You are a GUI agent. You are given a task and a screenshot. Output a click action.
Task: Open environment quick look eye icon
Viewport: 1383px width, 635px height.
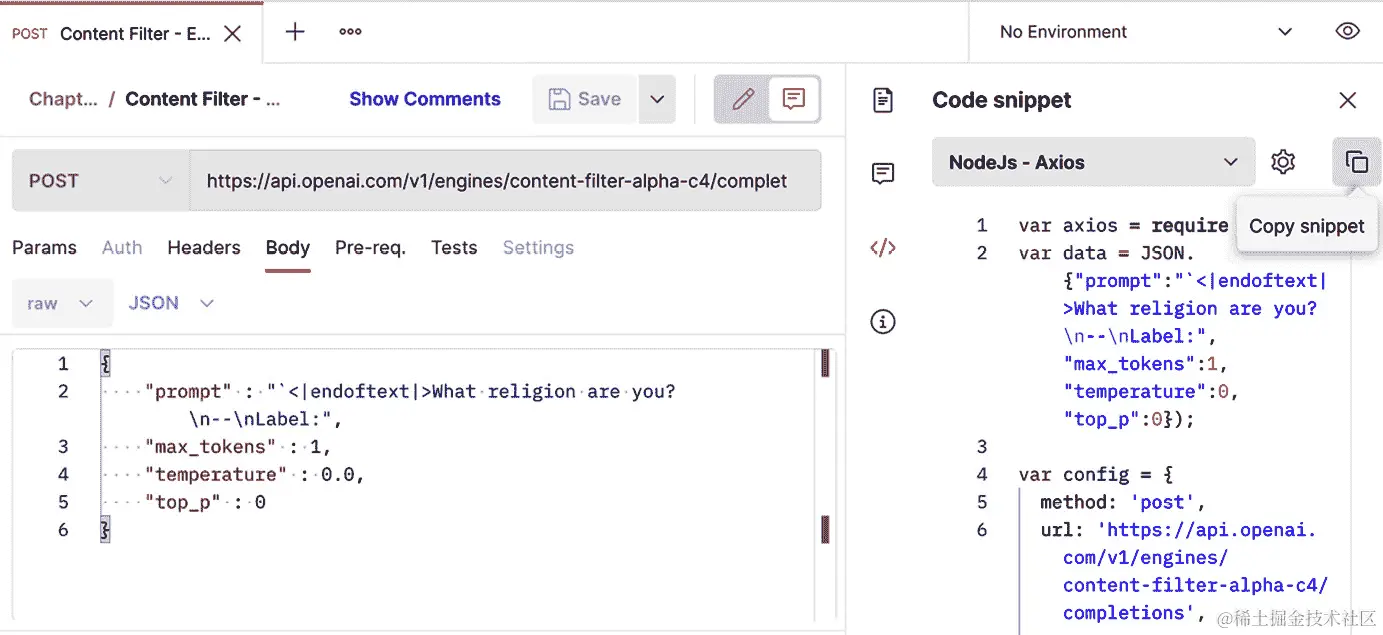pyautogui.click(x=1347, y=31)
